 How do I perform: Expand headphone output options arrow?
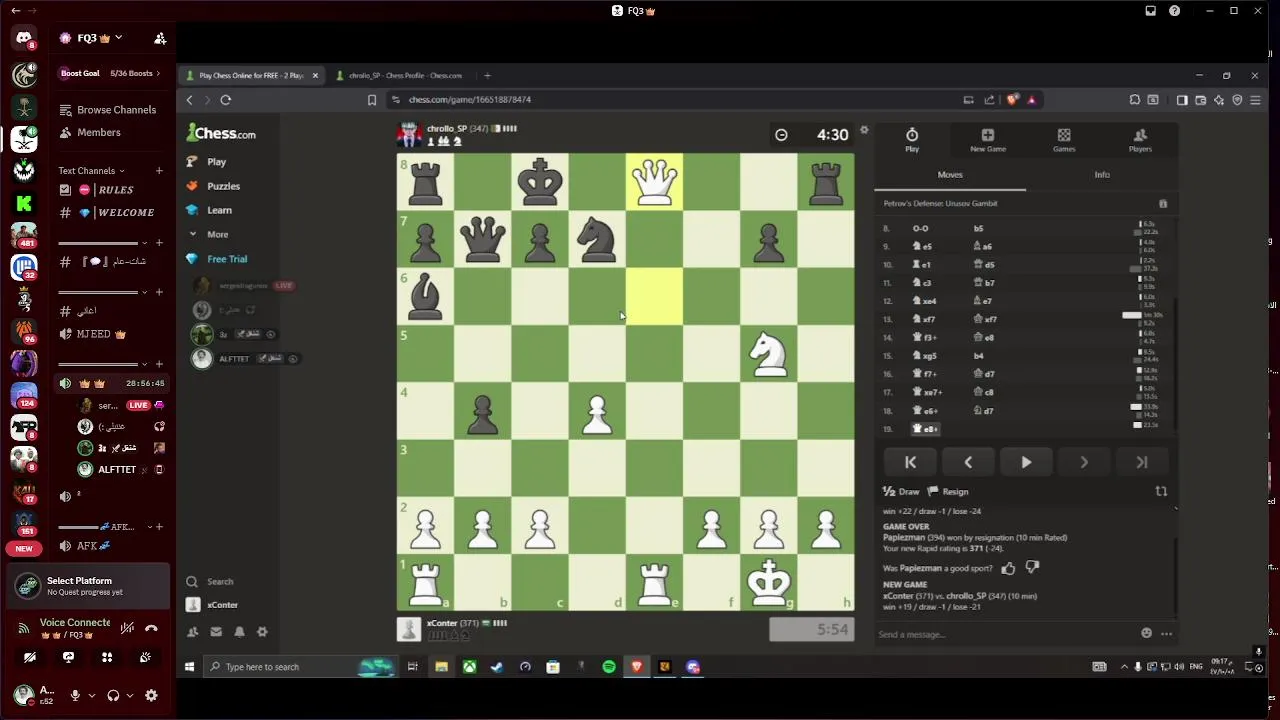(x=129, y=695)
